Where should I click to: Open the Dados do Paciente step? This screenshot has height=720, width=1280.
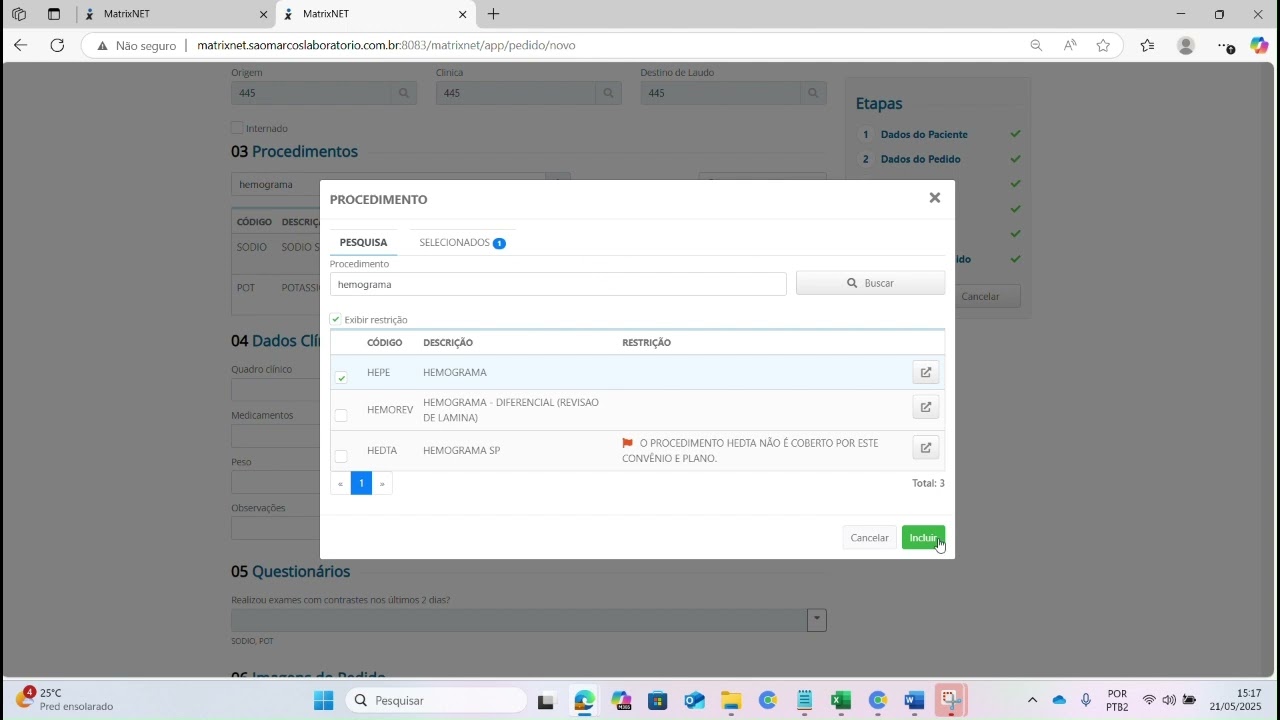(924, 134)
